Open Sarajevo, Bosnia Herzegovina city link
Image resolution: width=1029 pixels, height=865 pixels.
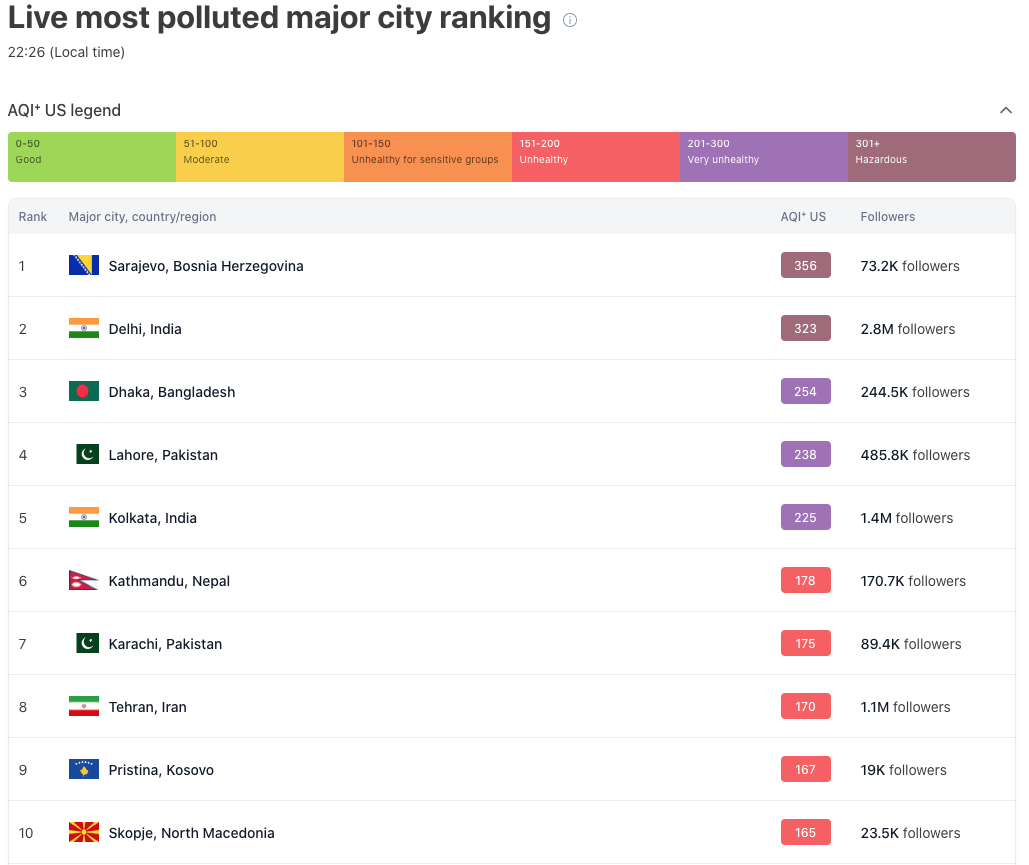206,266
